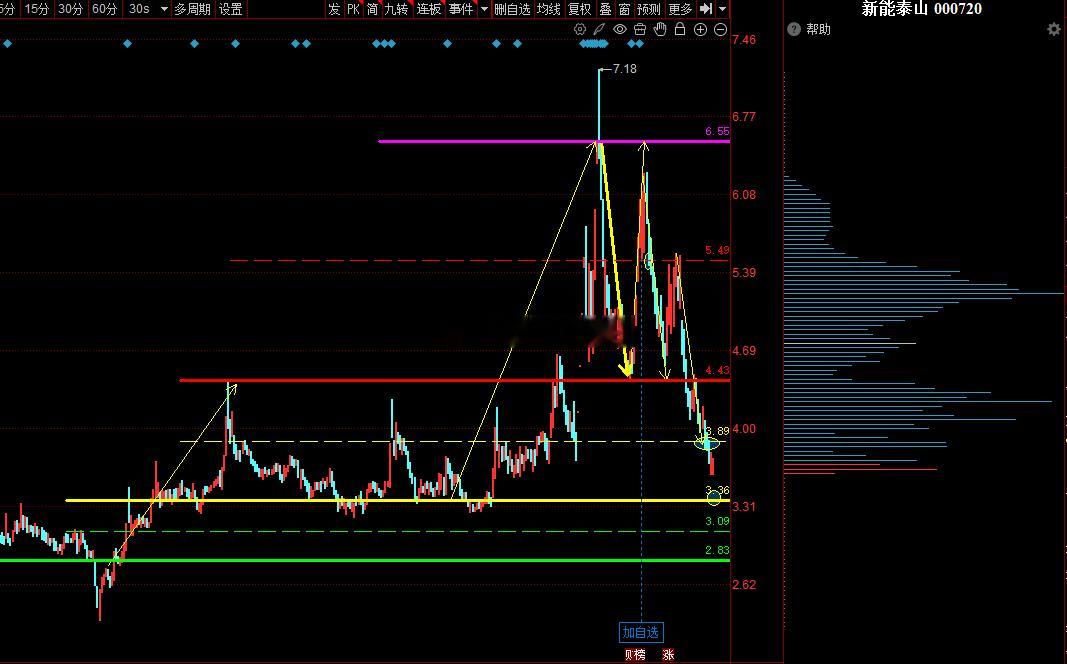This screenshot has width=1067, height=664.
Task: Open chart settings gear icon
Action: pos(580,29)
